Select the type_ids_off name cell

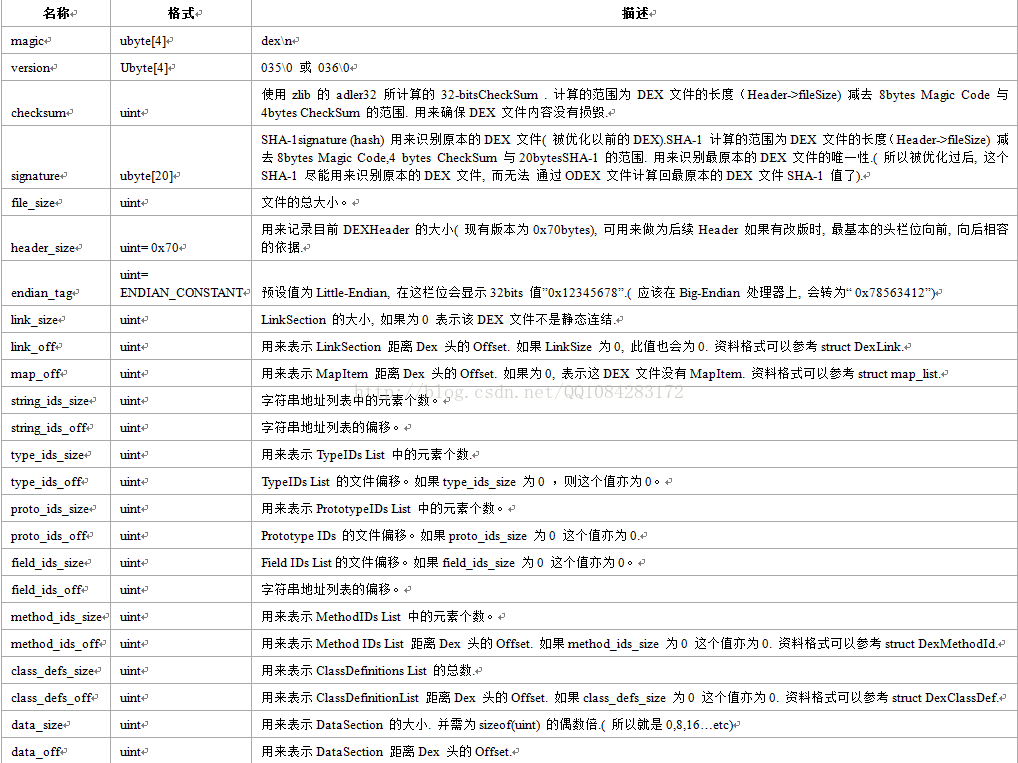pyautogui.click(x=56, y=482)
